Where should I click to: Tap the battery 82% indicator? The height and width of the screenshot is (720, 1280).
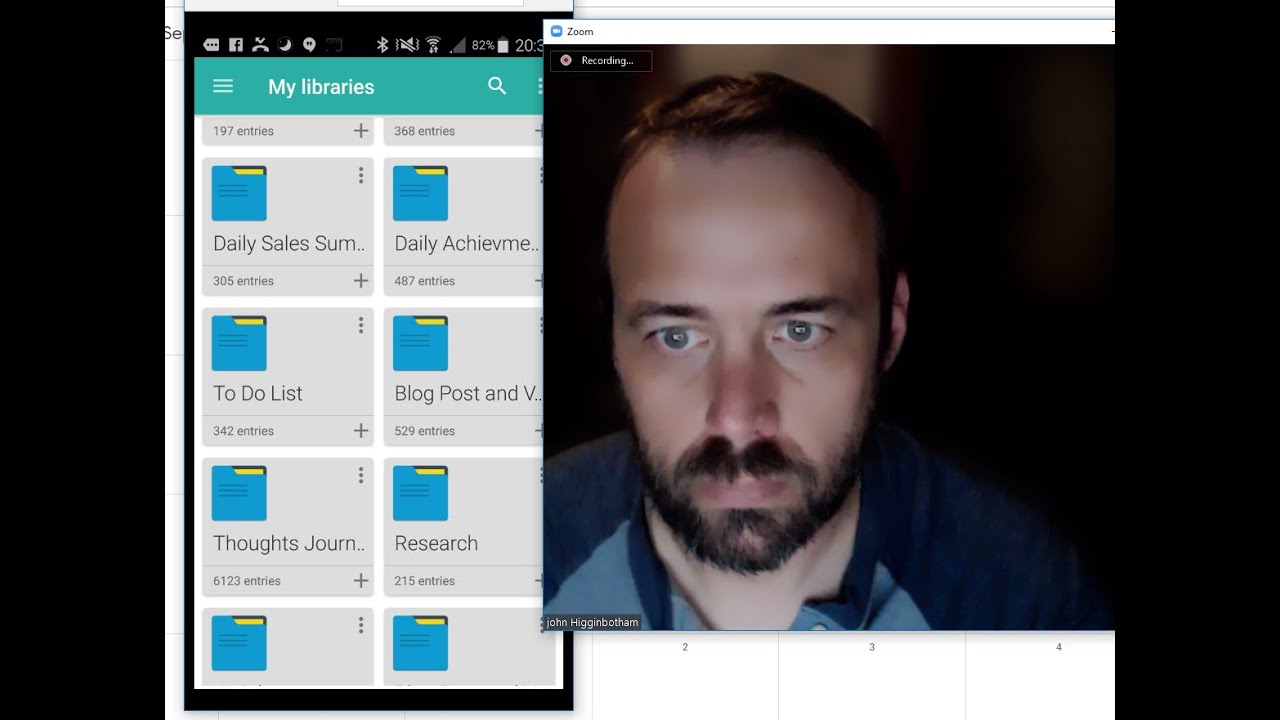(x=490, y=45)
